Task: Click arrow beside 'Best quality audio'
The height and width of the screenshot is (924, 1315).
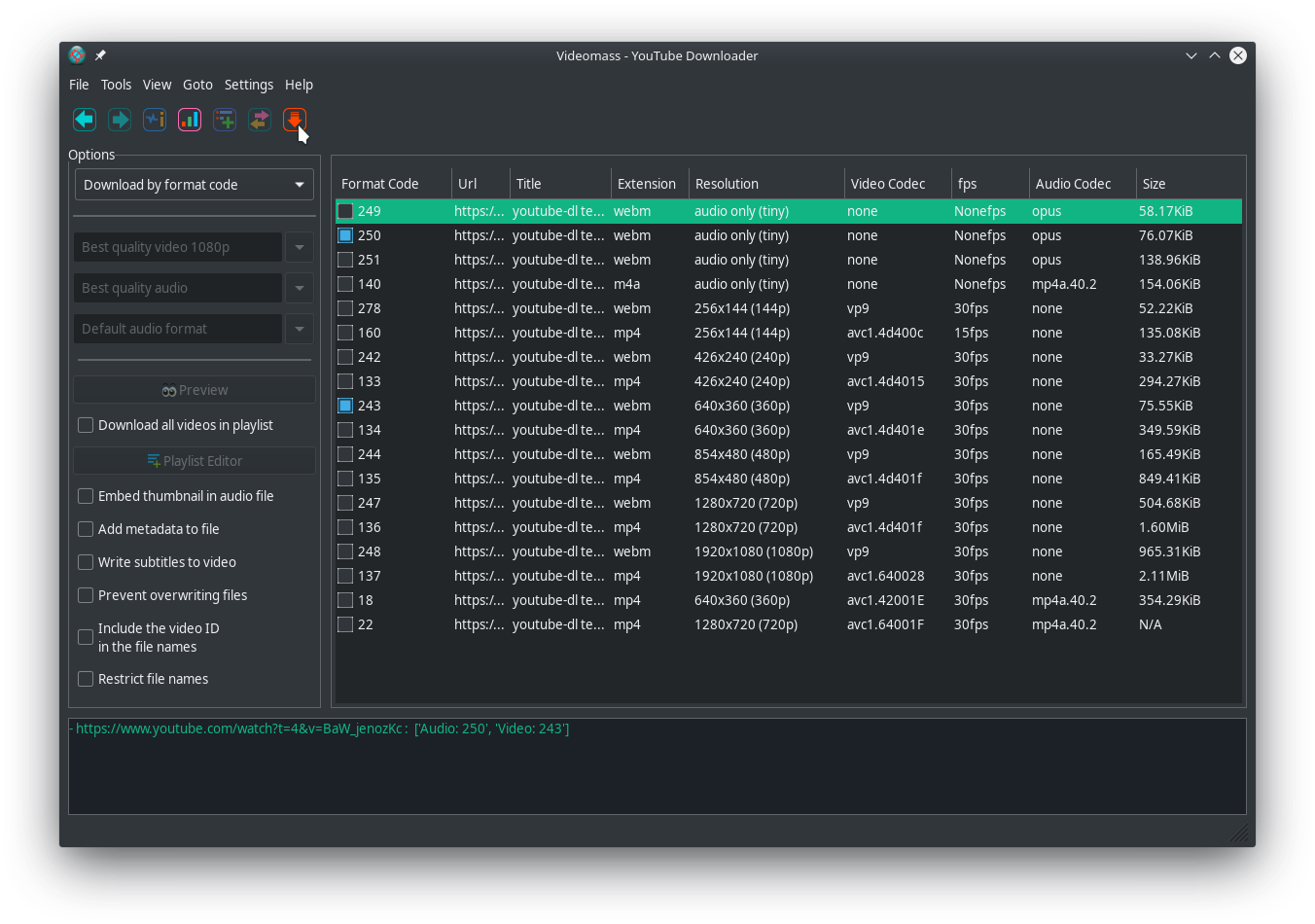Action: pos(300,288)
